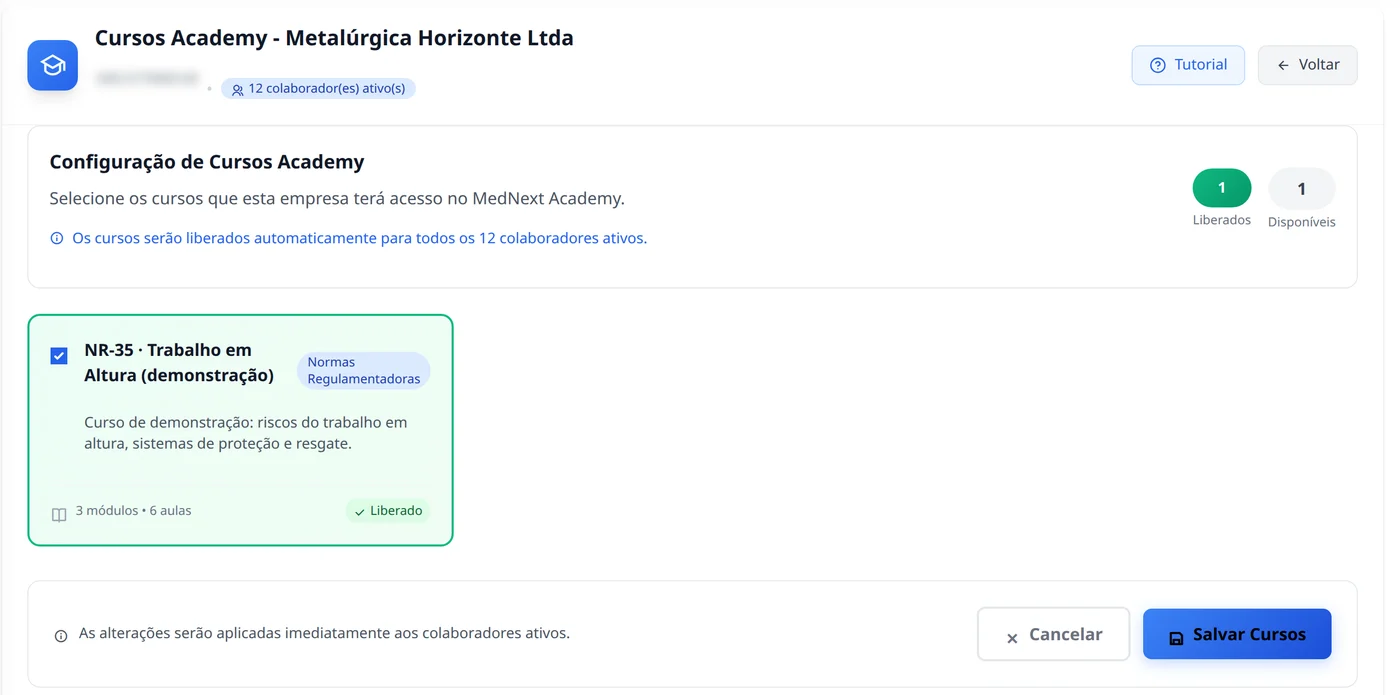
Task: Uncheck the NR-35 Trabalho em Altura checkbox
Action: [59, 356]
